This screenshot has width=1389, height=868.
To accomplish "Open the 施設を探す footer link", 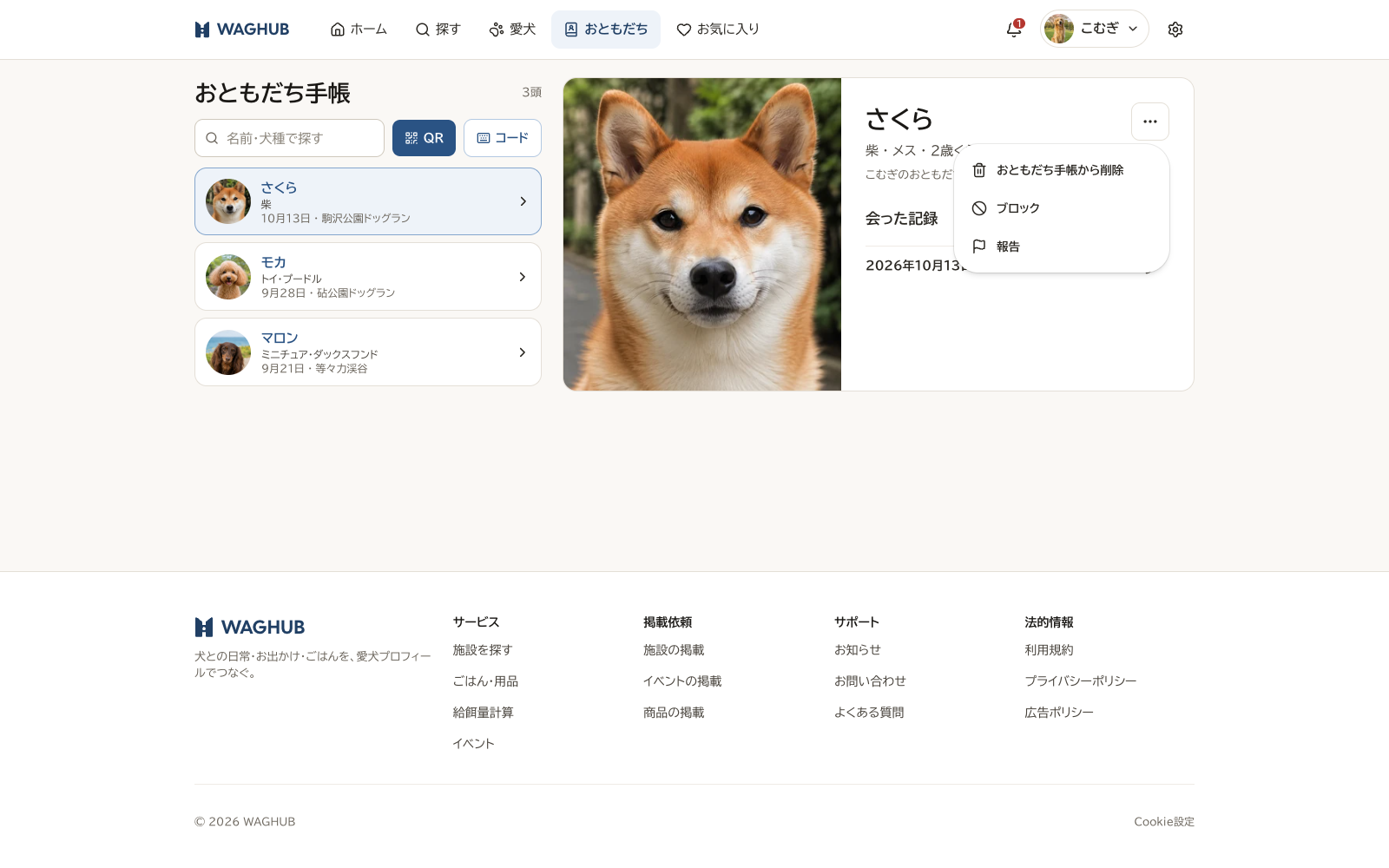I will (483, 650).
